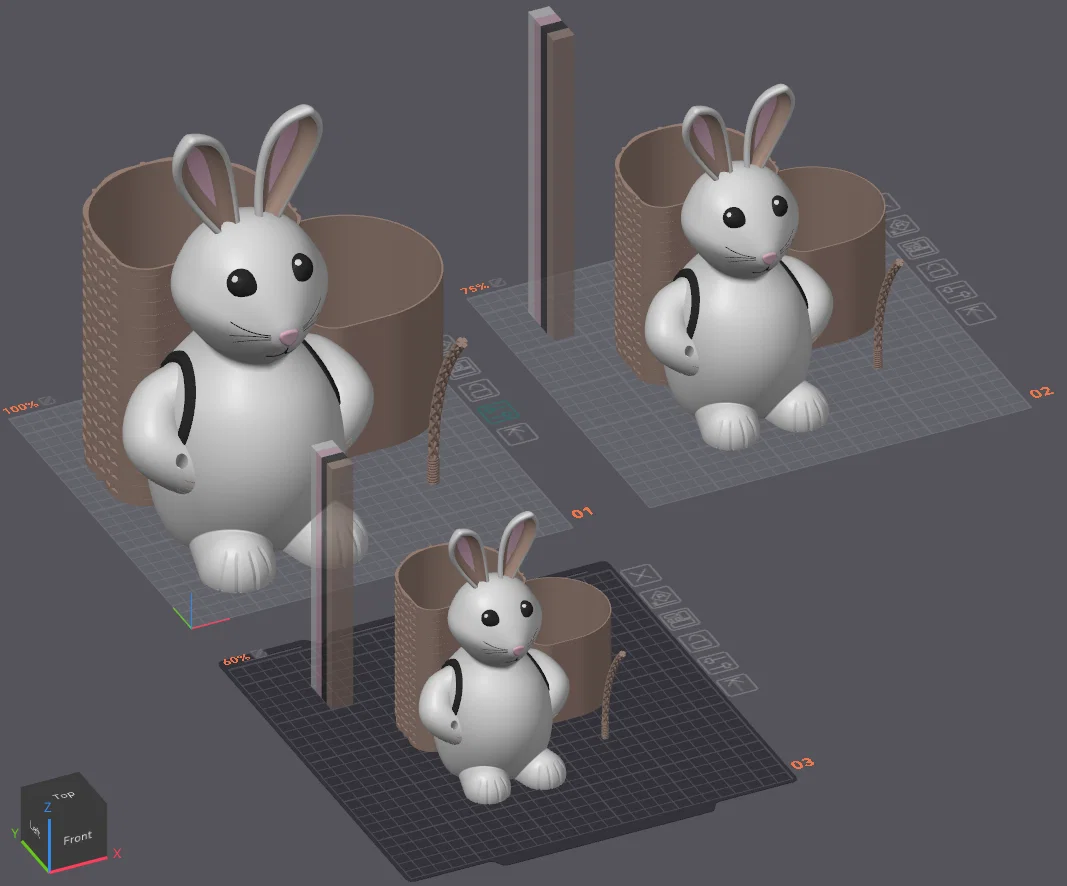Viewport: 1067px width, 886px height.
Task: Toggle the padlock on plate 02
Action: (937, 270)
